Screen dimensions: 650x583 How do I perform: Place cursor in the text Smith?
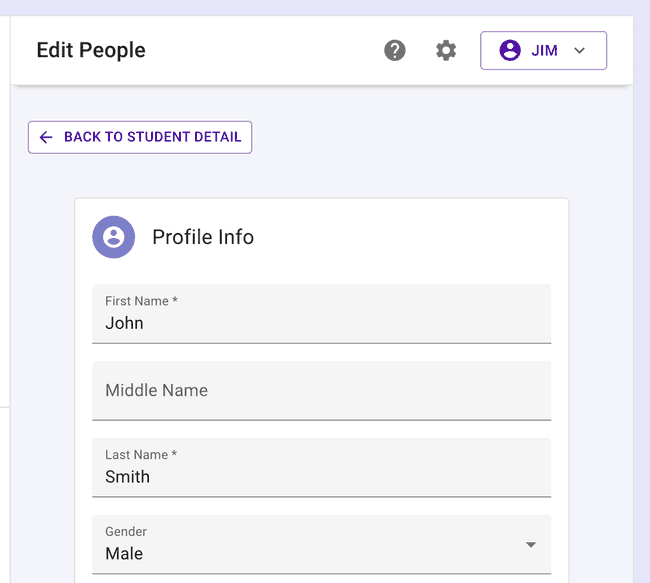click(127, 477)
